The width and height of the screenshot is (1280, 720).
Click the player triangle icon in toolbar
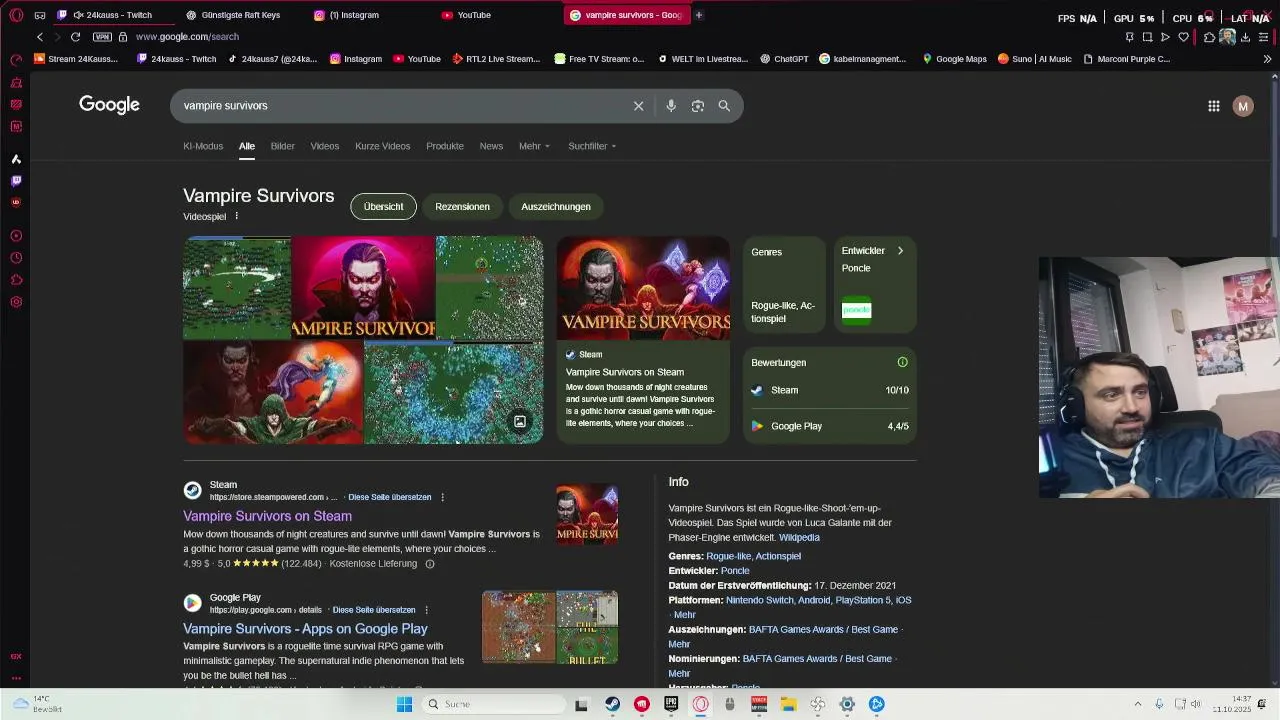pyautogui.click(x=1165, y=37)
